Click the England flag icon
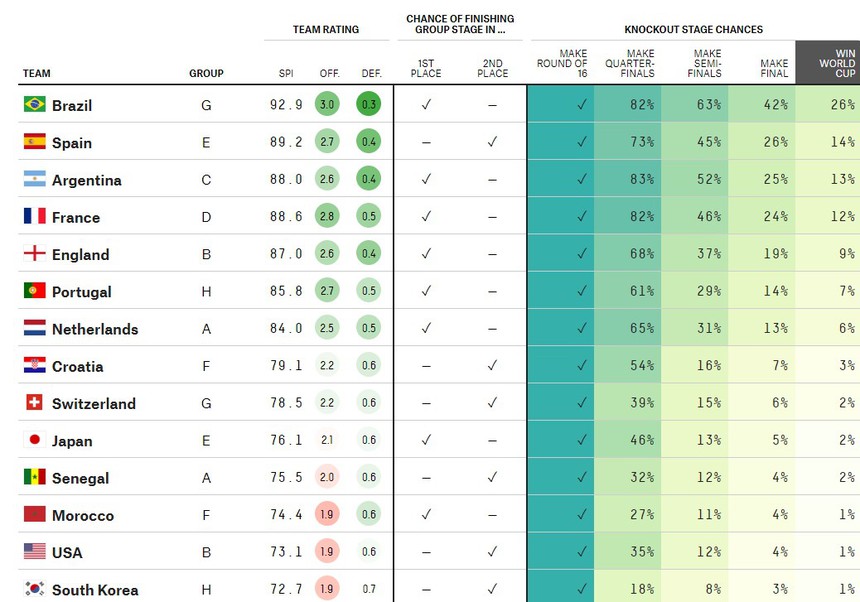Screen dimensions: 860x602 click(34, 254)
